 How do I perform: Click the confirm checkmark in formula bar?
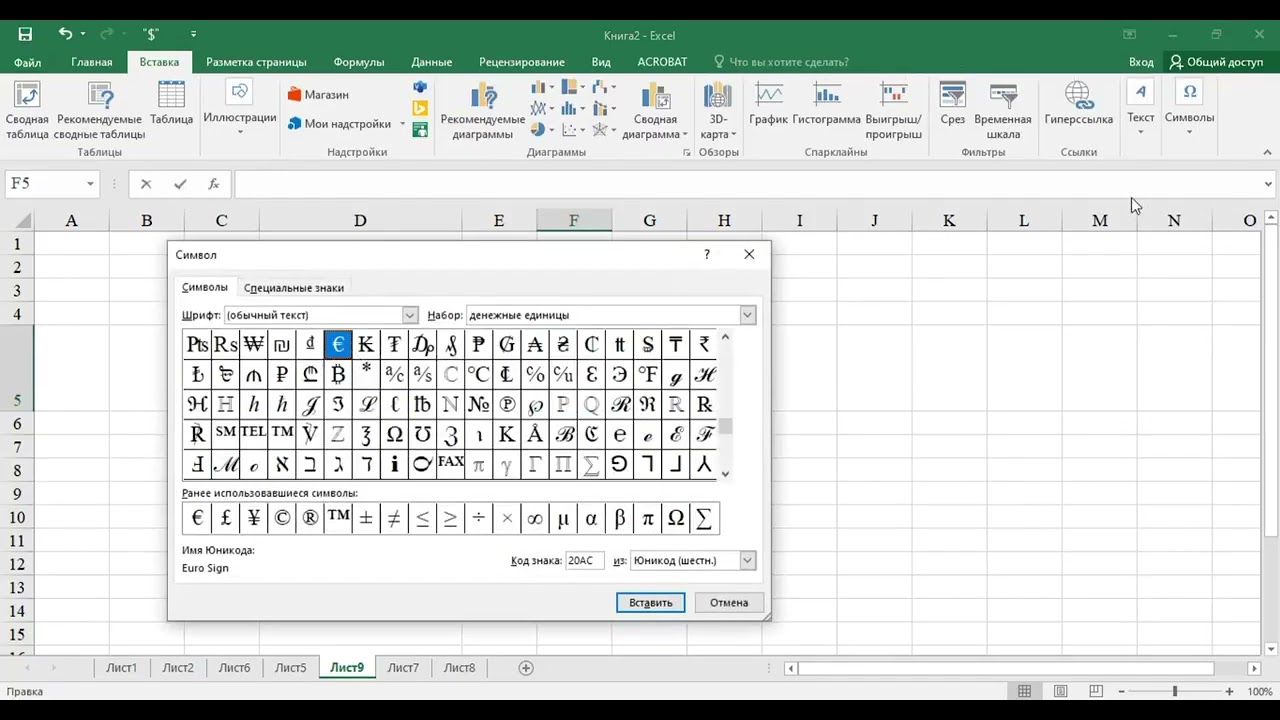tap(180, 184)
